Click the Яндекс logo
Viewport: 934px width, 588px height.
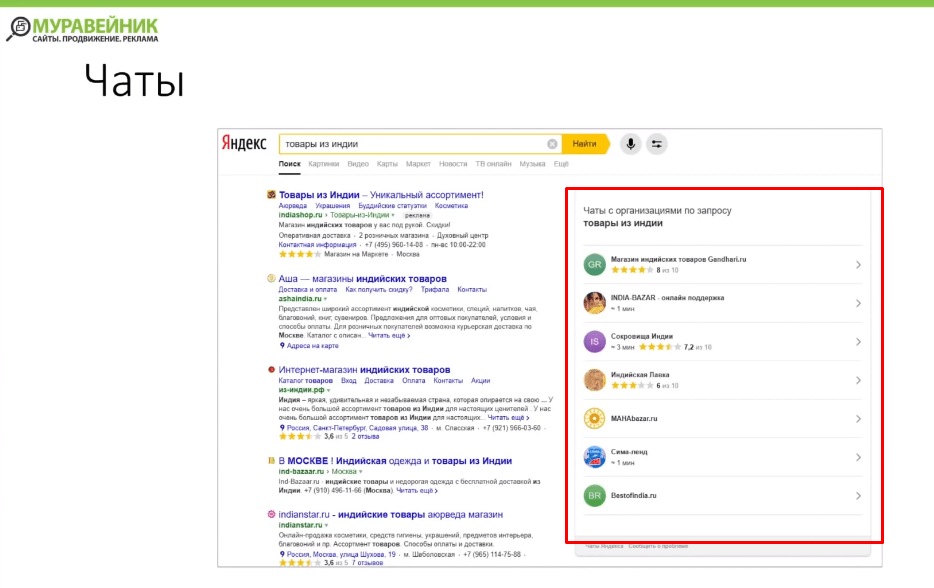click(x=244, y=143)
